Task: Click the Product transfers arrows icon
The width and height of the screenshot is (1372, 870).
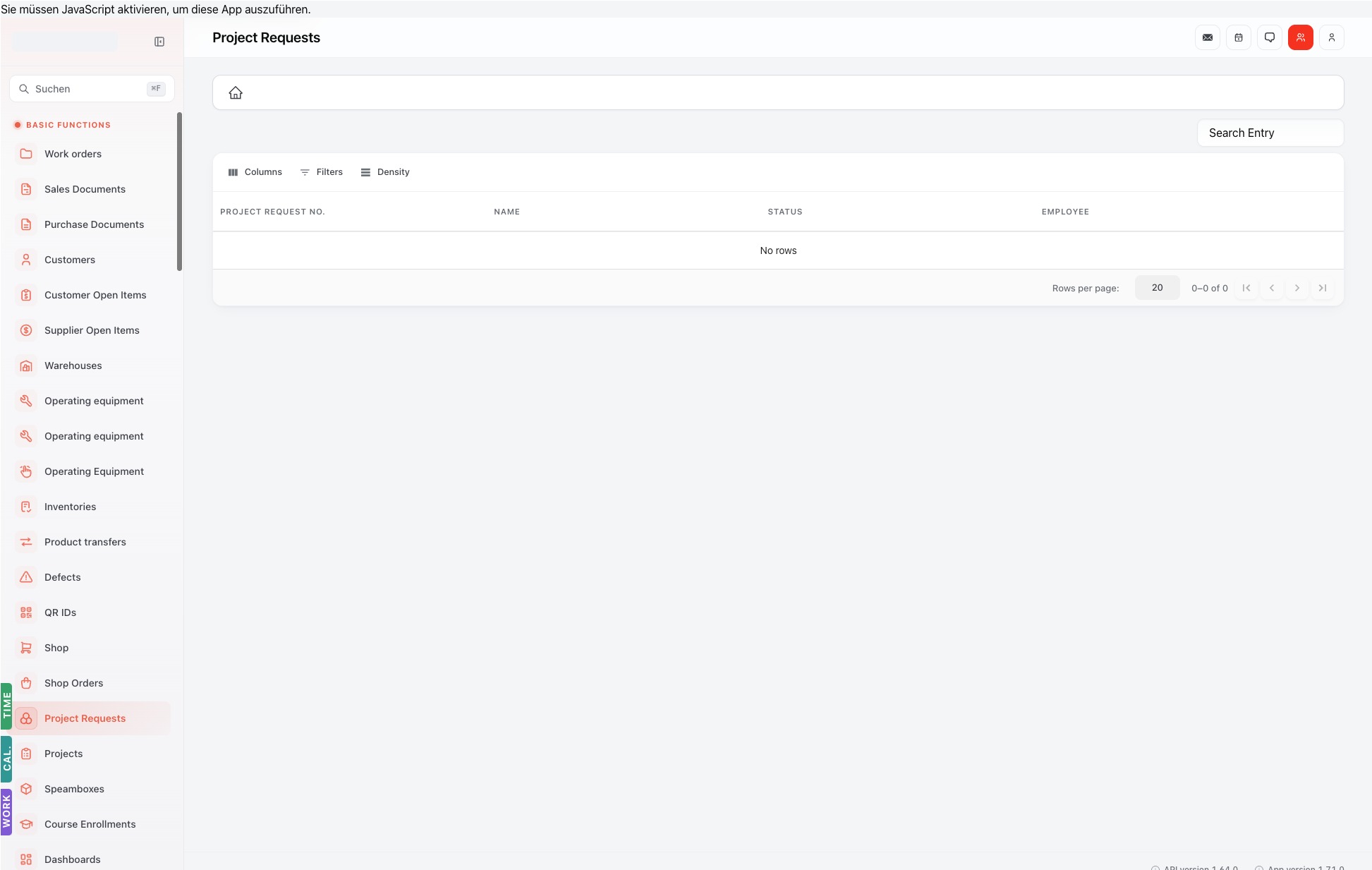Action: (x=26, y=542)
